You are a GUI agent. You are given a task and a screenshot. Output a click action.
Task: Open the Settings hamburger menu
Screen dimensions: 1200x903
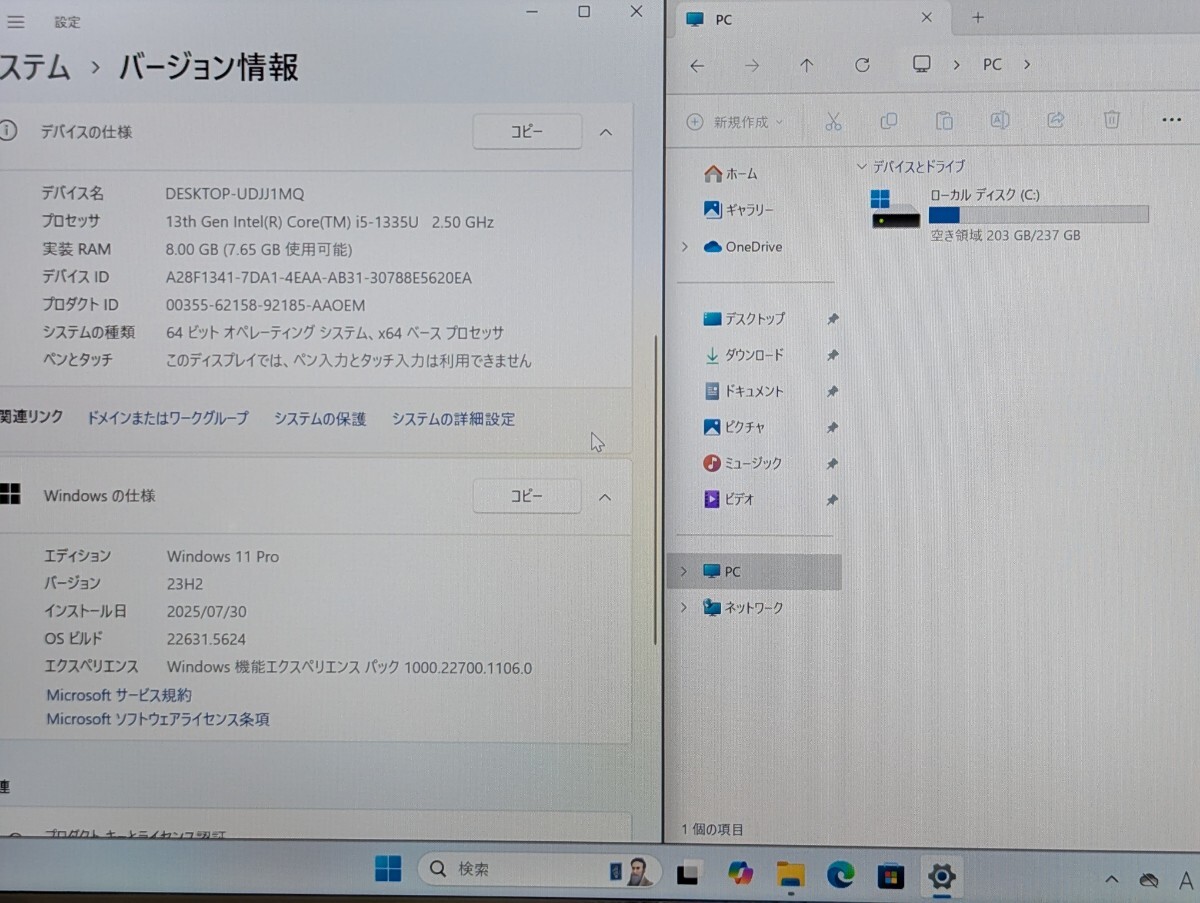tap(15, 21)
